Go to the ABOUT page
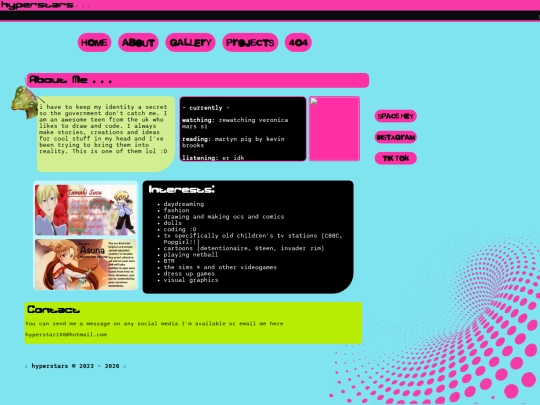The image size is (540, 405). pos(138,43)
